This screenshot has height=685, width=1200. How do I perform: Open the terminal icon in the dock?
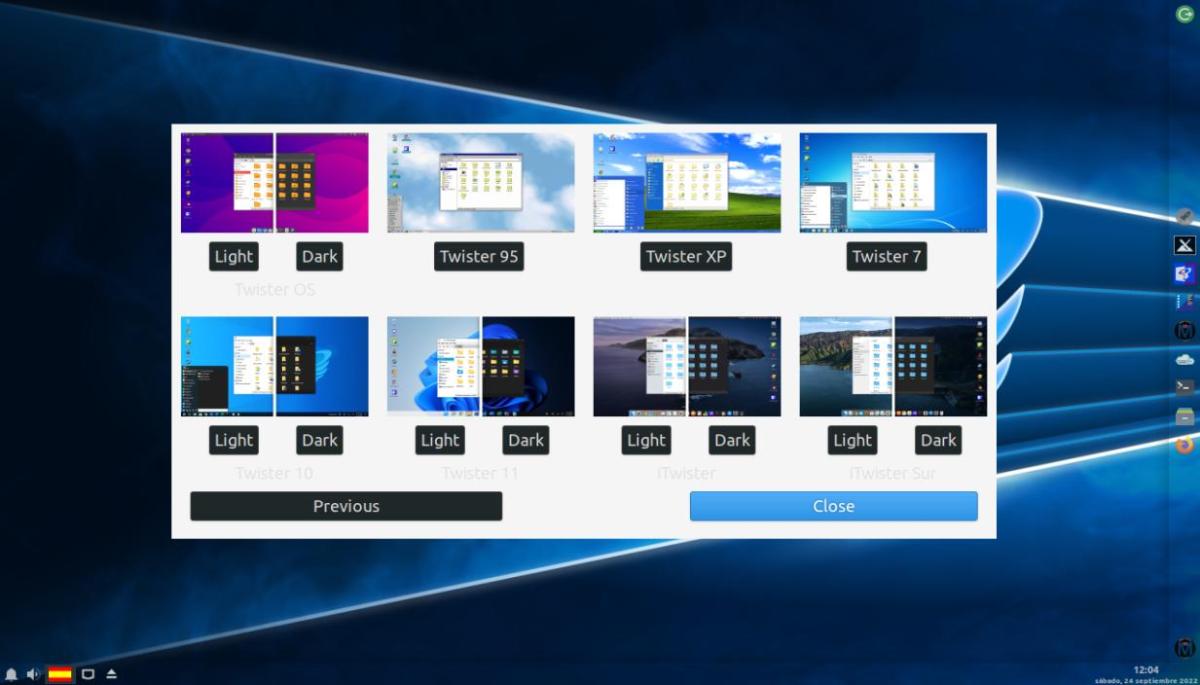pos(1184,387)
